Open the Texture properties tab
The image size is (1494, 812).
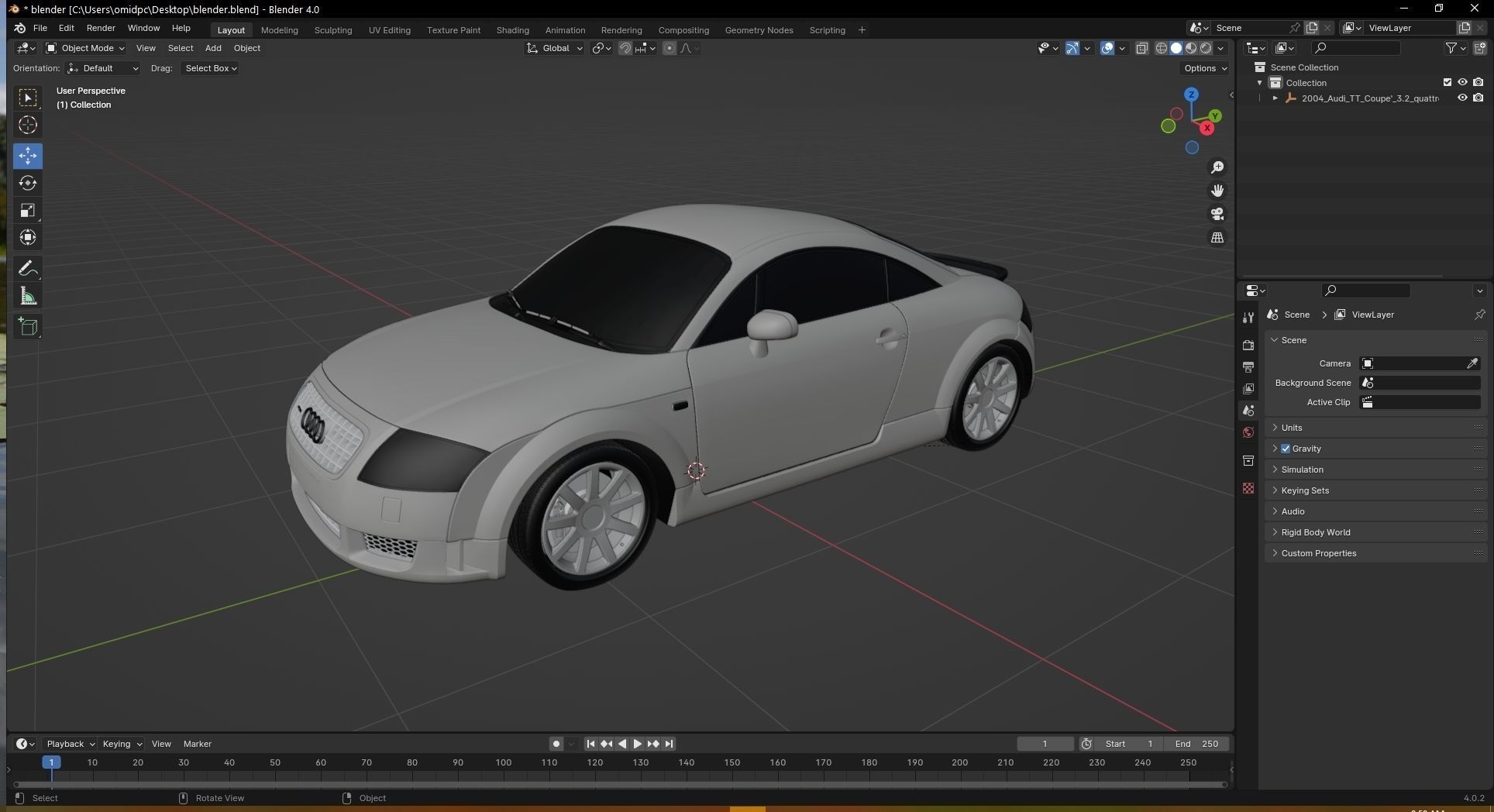click(1248, 488)
